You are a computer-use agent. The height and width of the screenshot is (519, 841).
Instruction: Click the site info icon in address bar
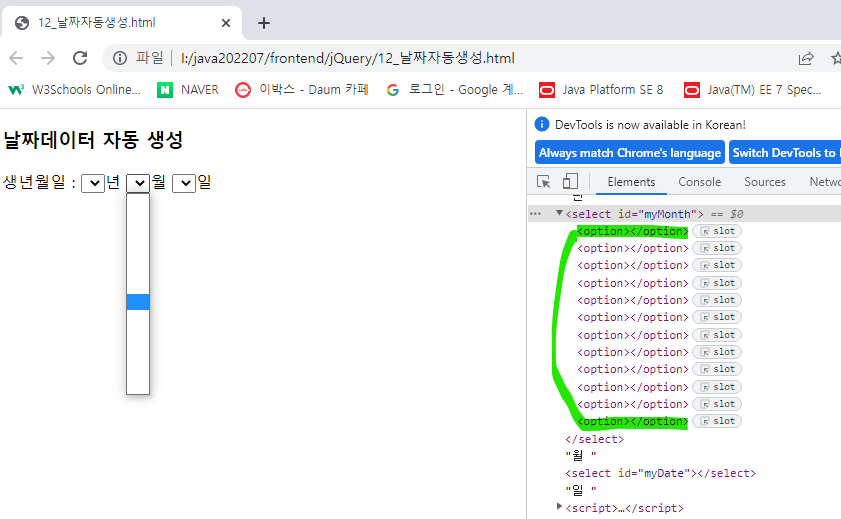click(x=120, y=58)
